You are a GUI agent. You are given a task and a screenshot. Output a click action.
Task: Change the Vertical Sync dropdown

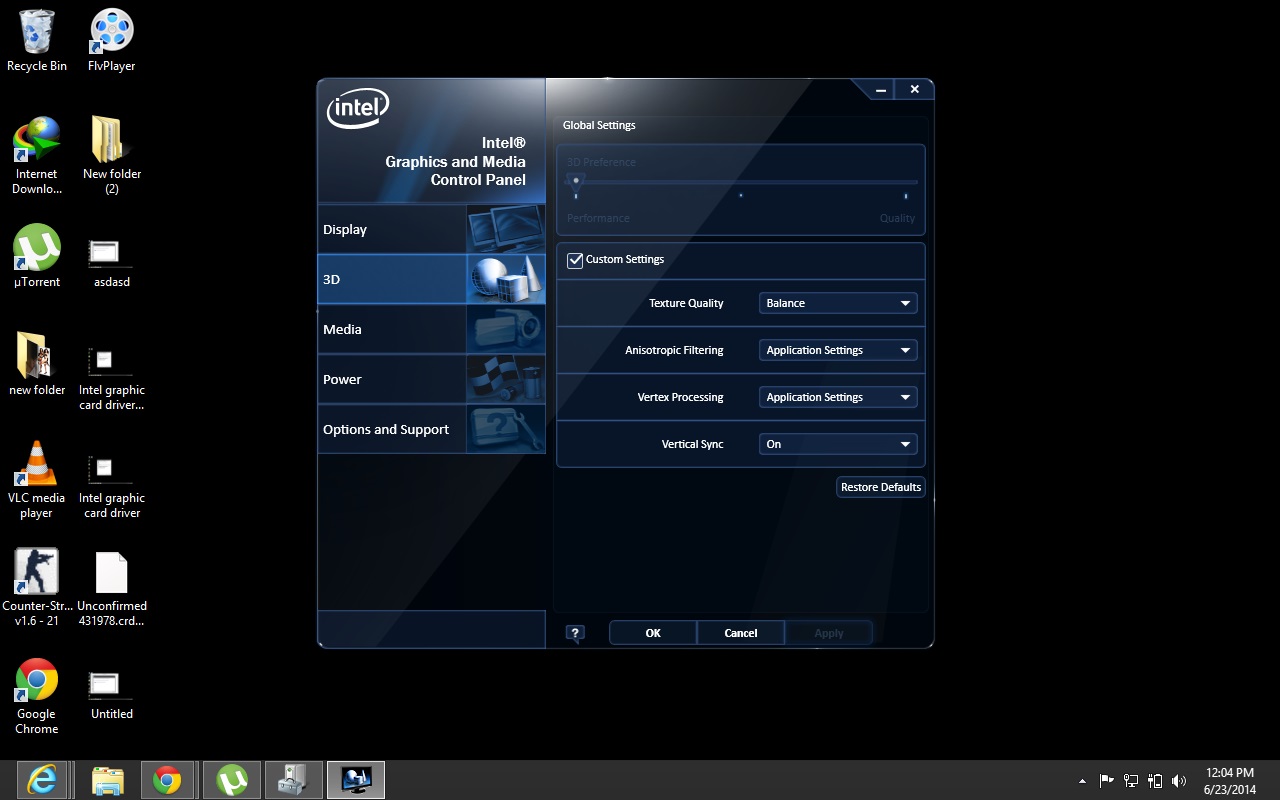pyautogui.click(x=838, y=444)
